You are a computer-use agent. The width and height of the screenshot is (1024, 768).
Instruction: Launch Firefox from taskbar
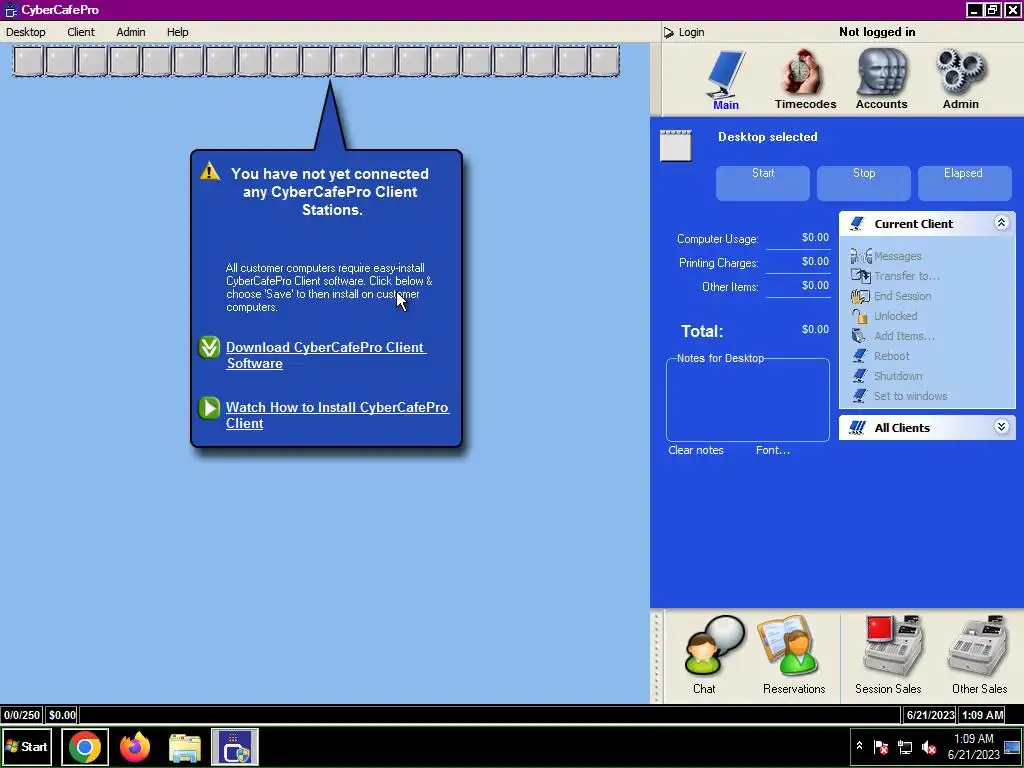(135, 746)
